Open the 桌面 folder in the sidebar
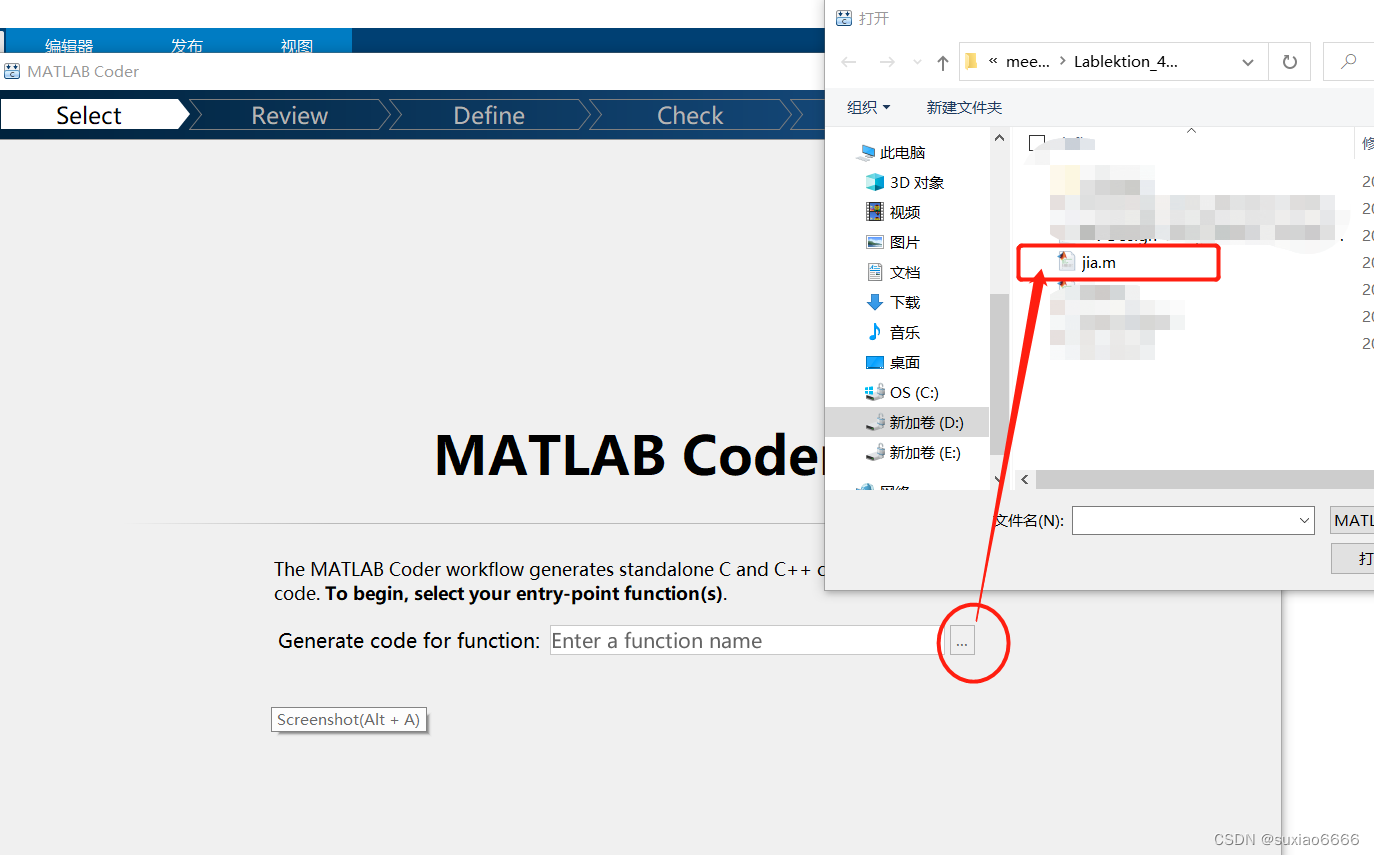1374x855 pixels. pos(893,362)
